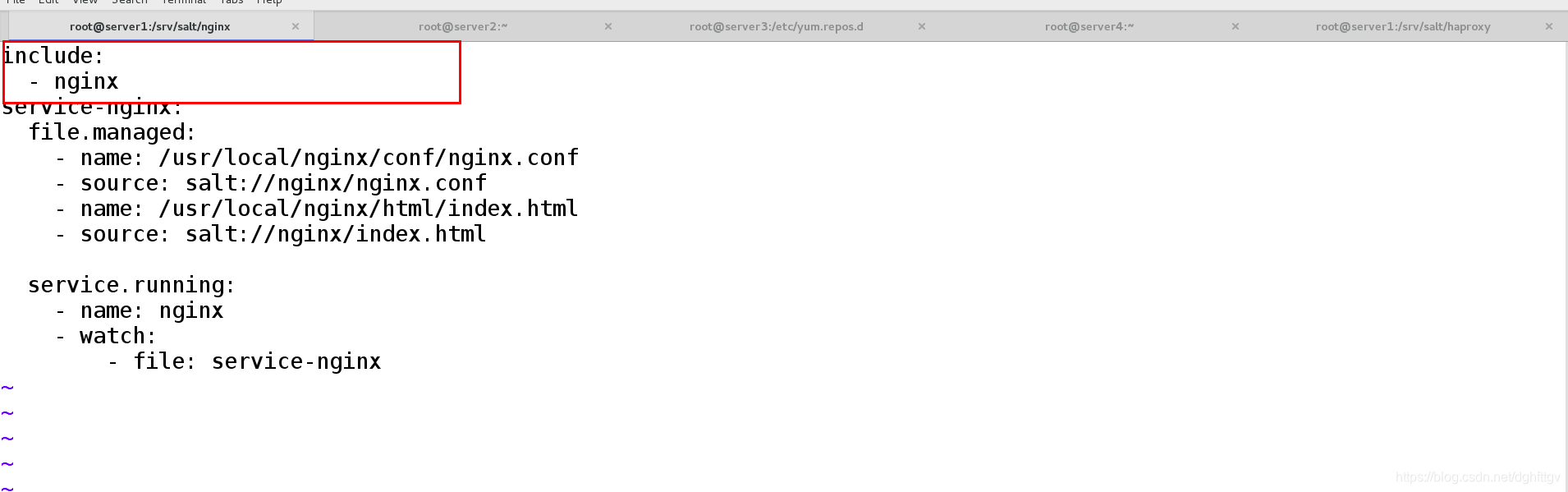Viewport: 1568px width, 492px height.
Task: Place cursor on the 'include:' line
Action: [x=53, y=56]
